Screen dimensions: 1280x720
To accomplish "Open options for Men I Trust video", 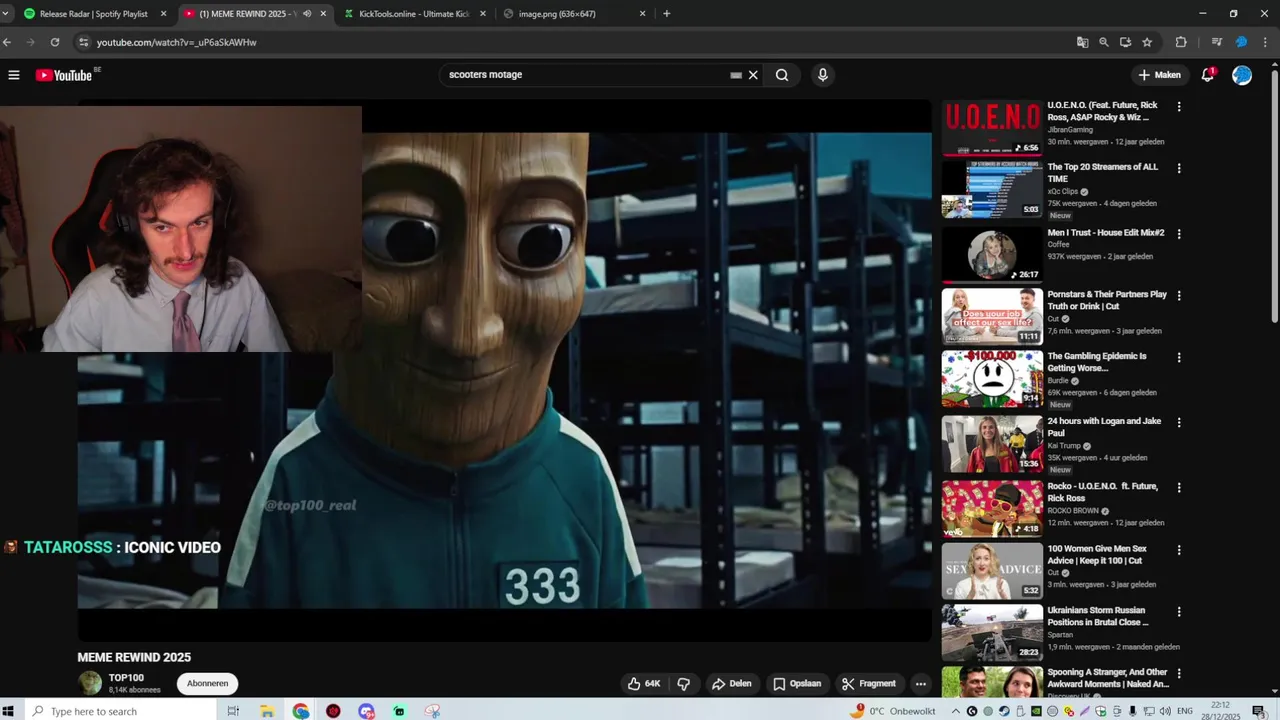I will (1179, 234).
